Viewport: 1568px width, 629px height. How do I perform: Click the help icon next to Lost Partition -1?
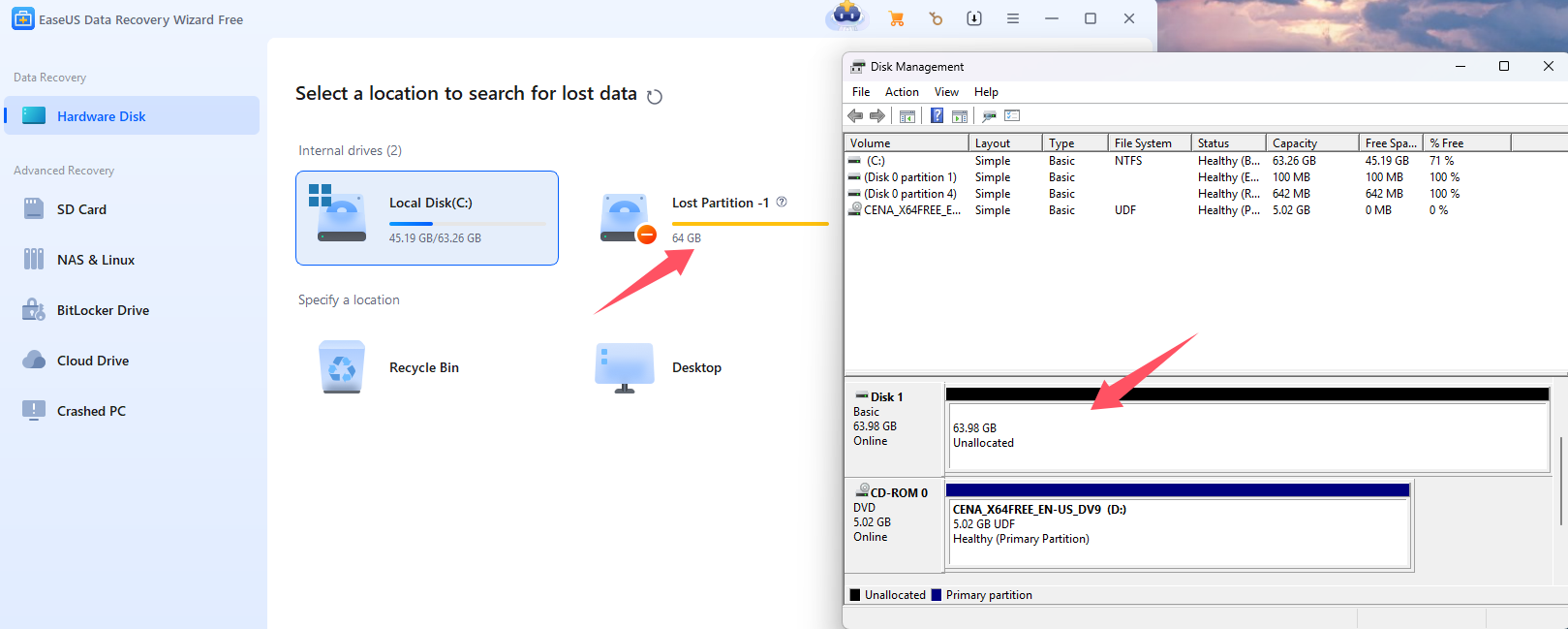[782, 202]
